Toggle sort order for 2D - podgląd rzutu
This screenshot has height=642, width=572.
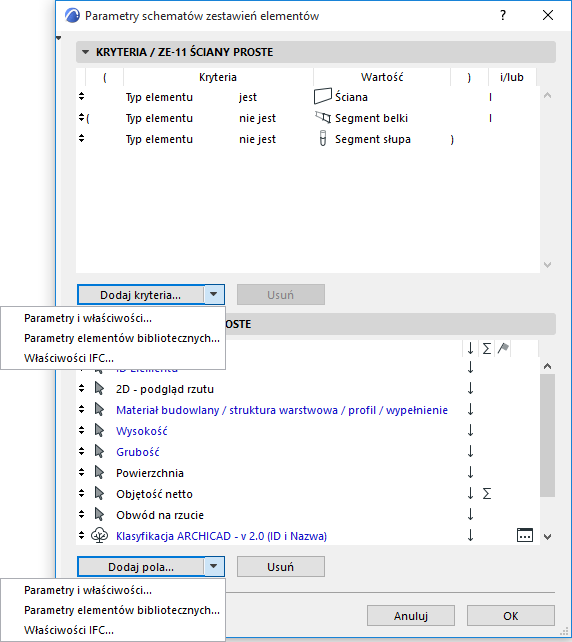point(470,388)
